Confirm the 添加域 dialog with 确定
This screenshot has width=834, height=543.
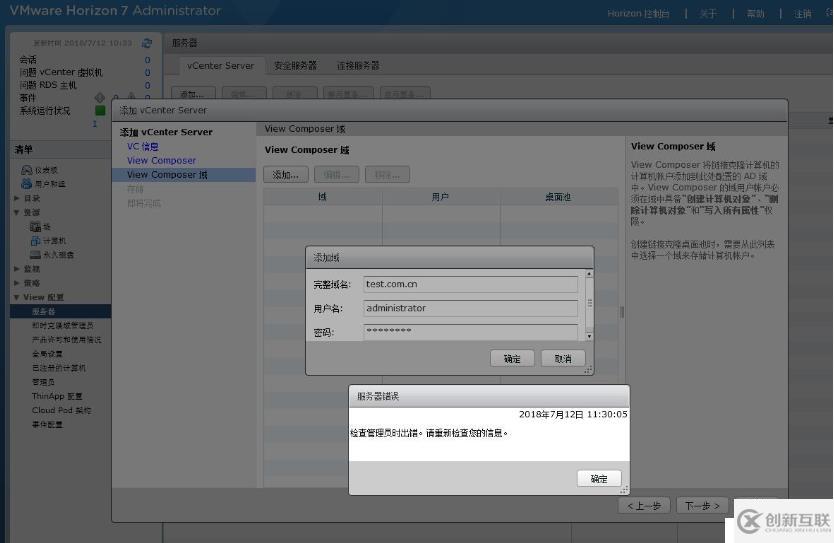tap(512, 358)
